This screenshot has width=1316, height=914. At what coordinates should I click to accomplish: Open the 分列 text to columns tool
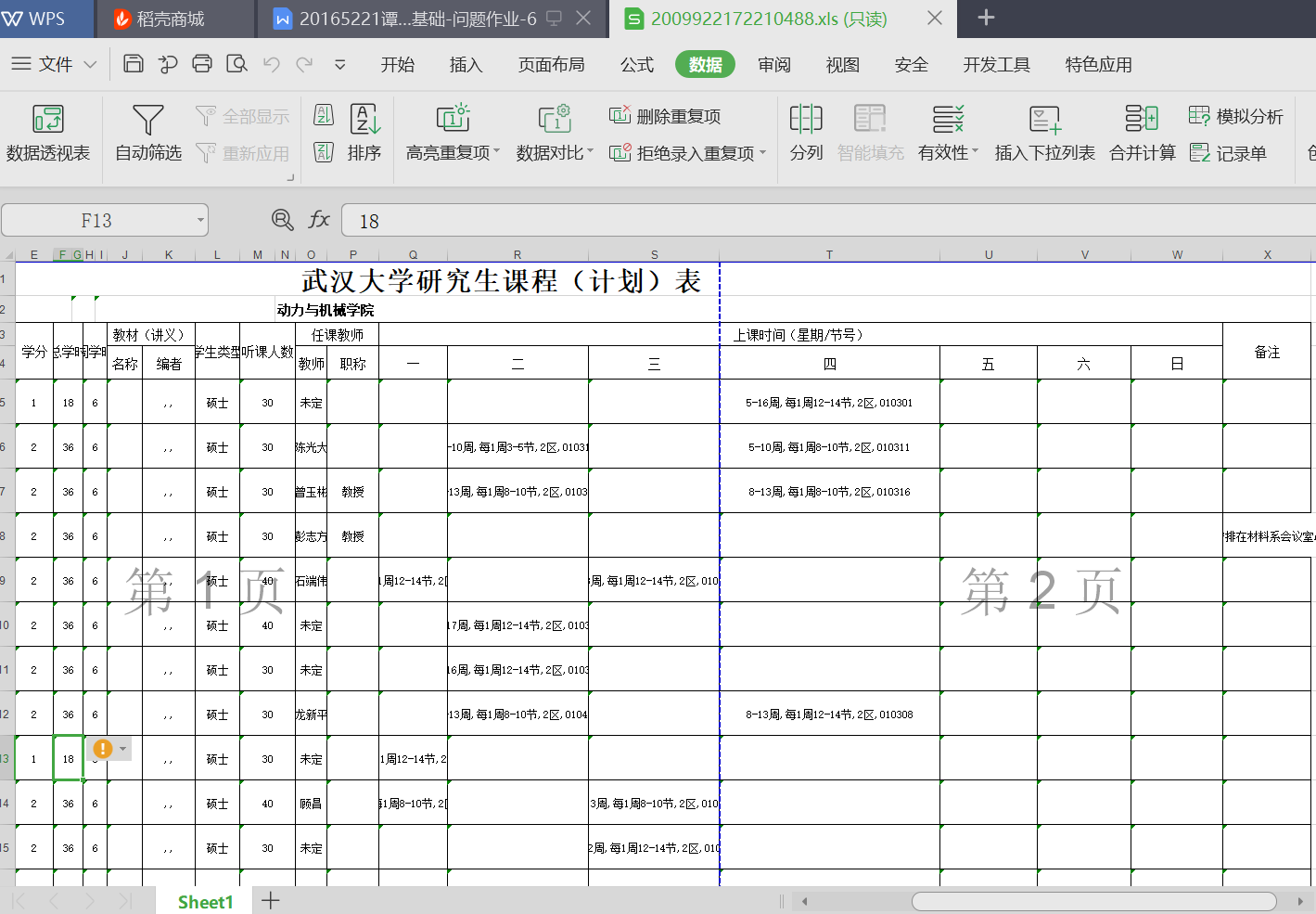coord(806,133)
